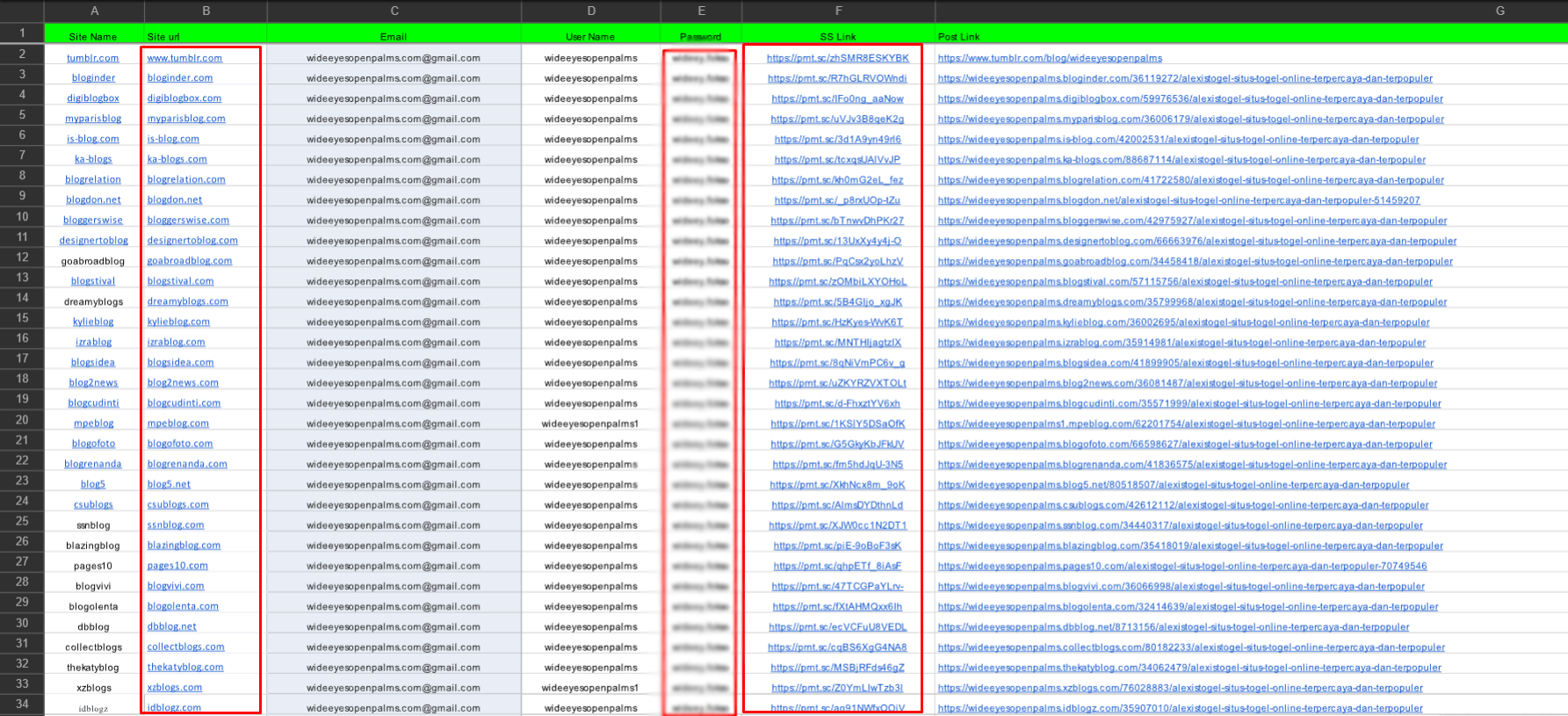Screen dimensions: 1568x716
Task: Open the blogolenta.com site url link
Action: [x=183, y=606]
